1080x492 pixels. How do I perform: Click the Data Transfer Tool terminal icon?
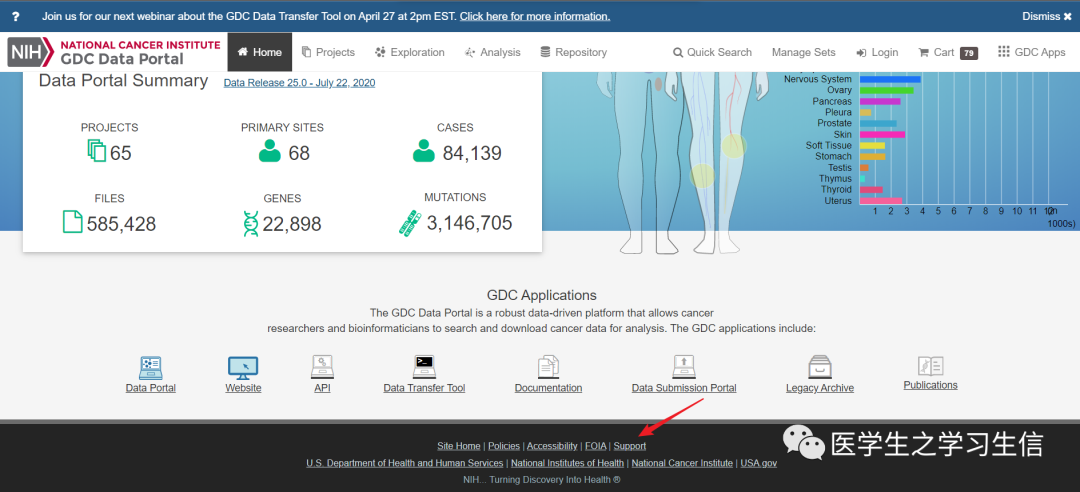coord(424,367)
